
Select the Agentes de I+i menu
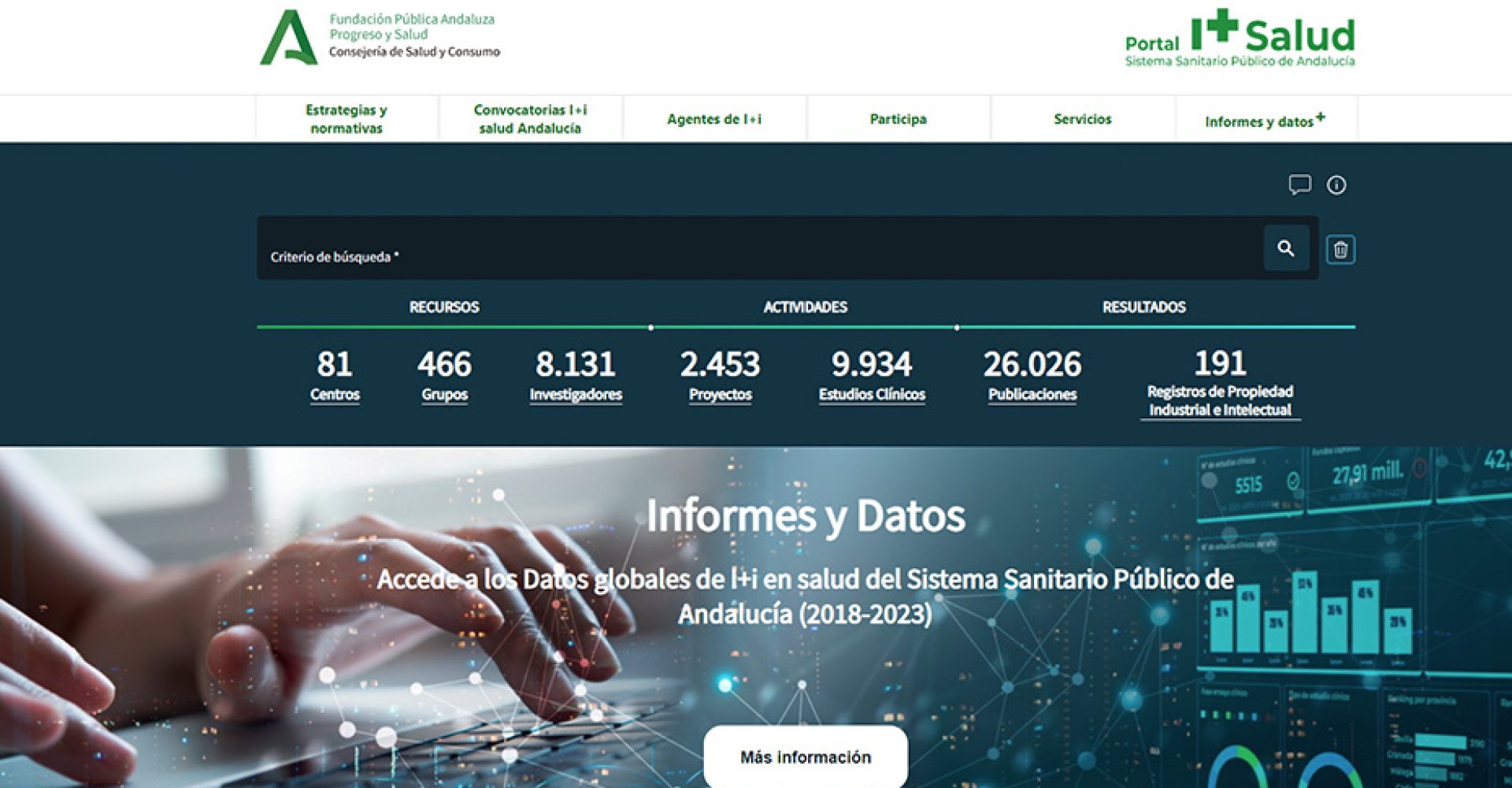click(714, 119)
